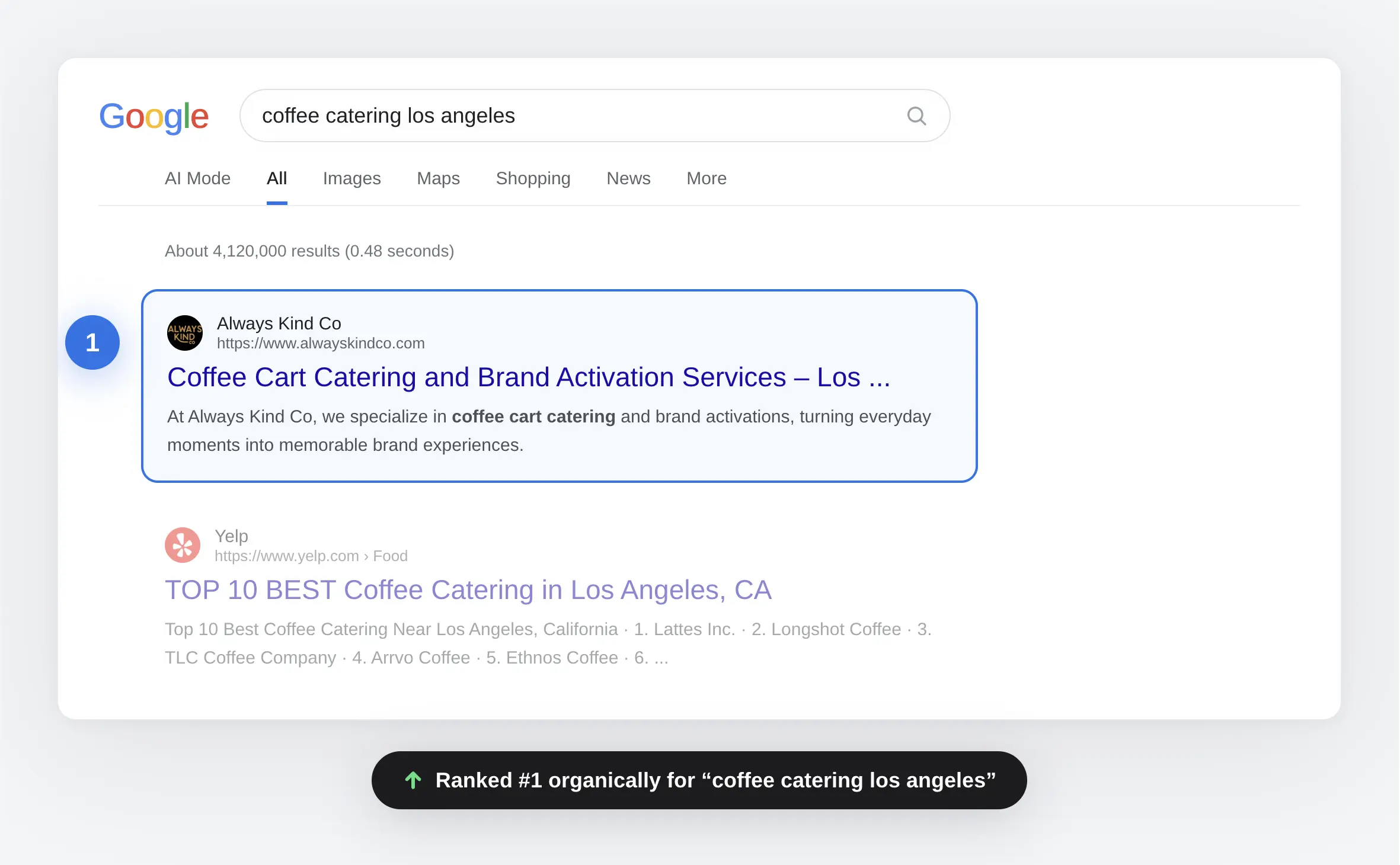Open the Images tab
This screenshot has width=1400, height=865.
click(351, 178)
